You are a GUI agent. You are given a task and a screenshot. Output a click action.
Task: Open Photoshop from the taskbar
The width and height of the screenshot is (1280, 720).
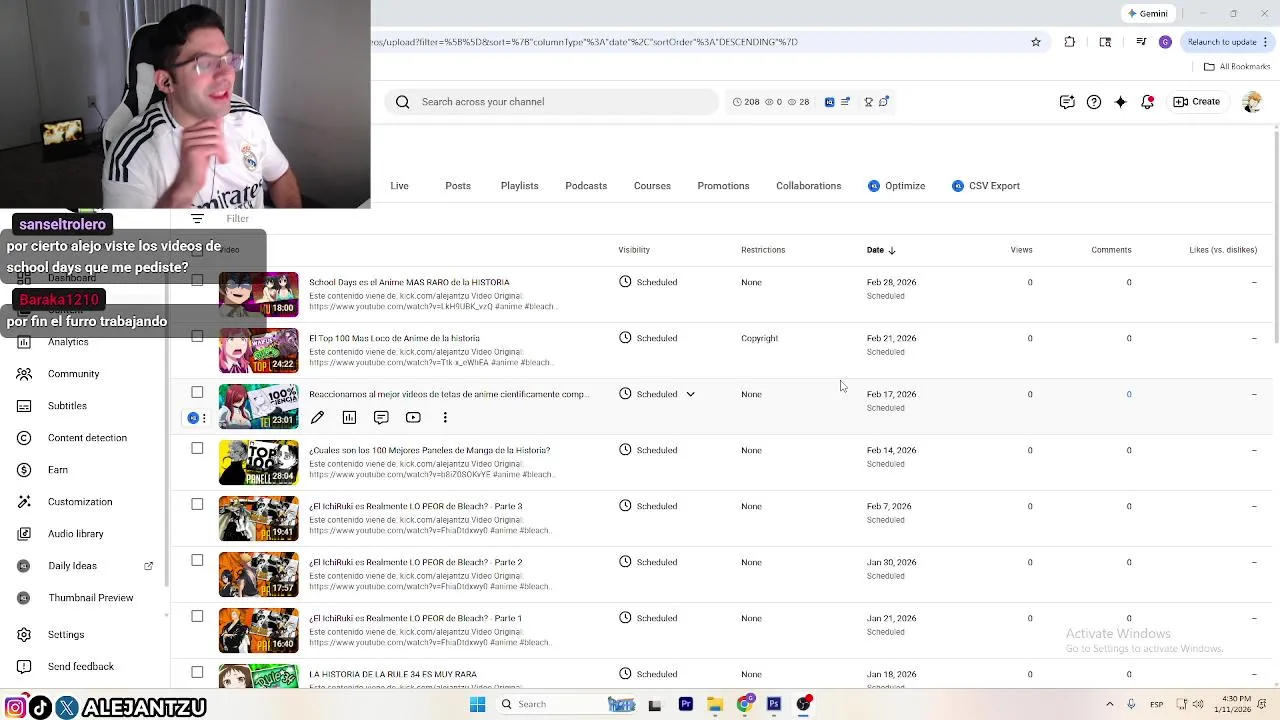point(773,704)
